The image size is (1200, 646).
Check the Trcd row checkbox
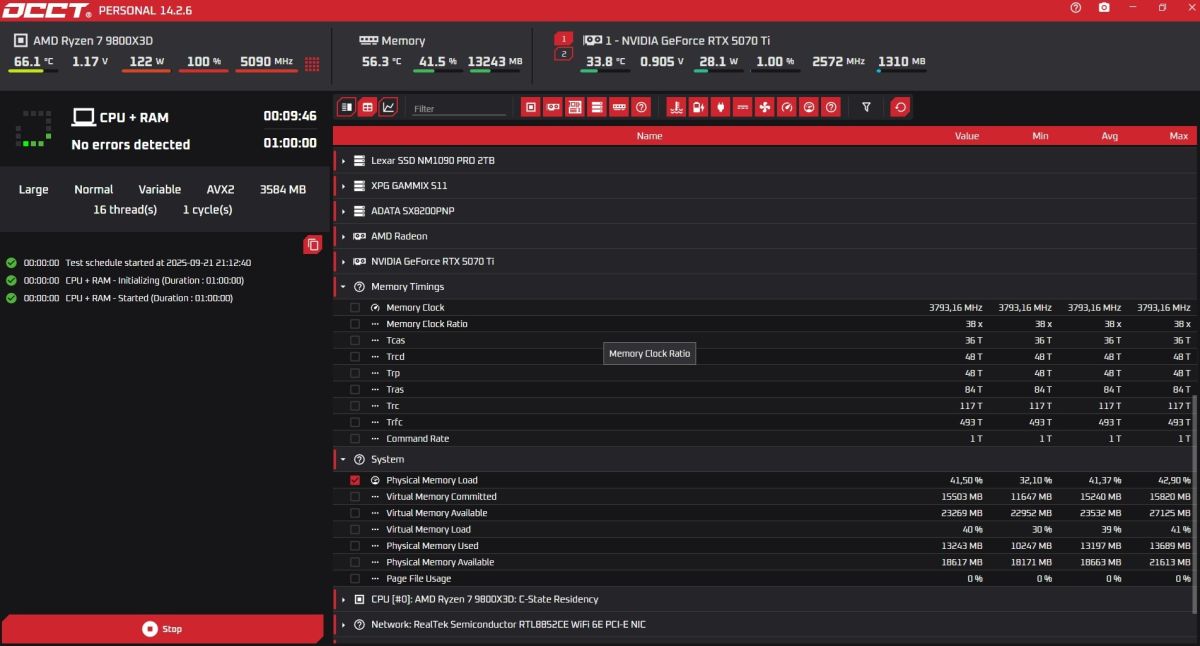pos(355,357)
